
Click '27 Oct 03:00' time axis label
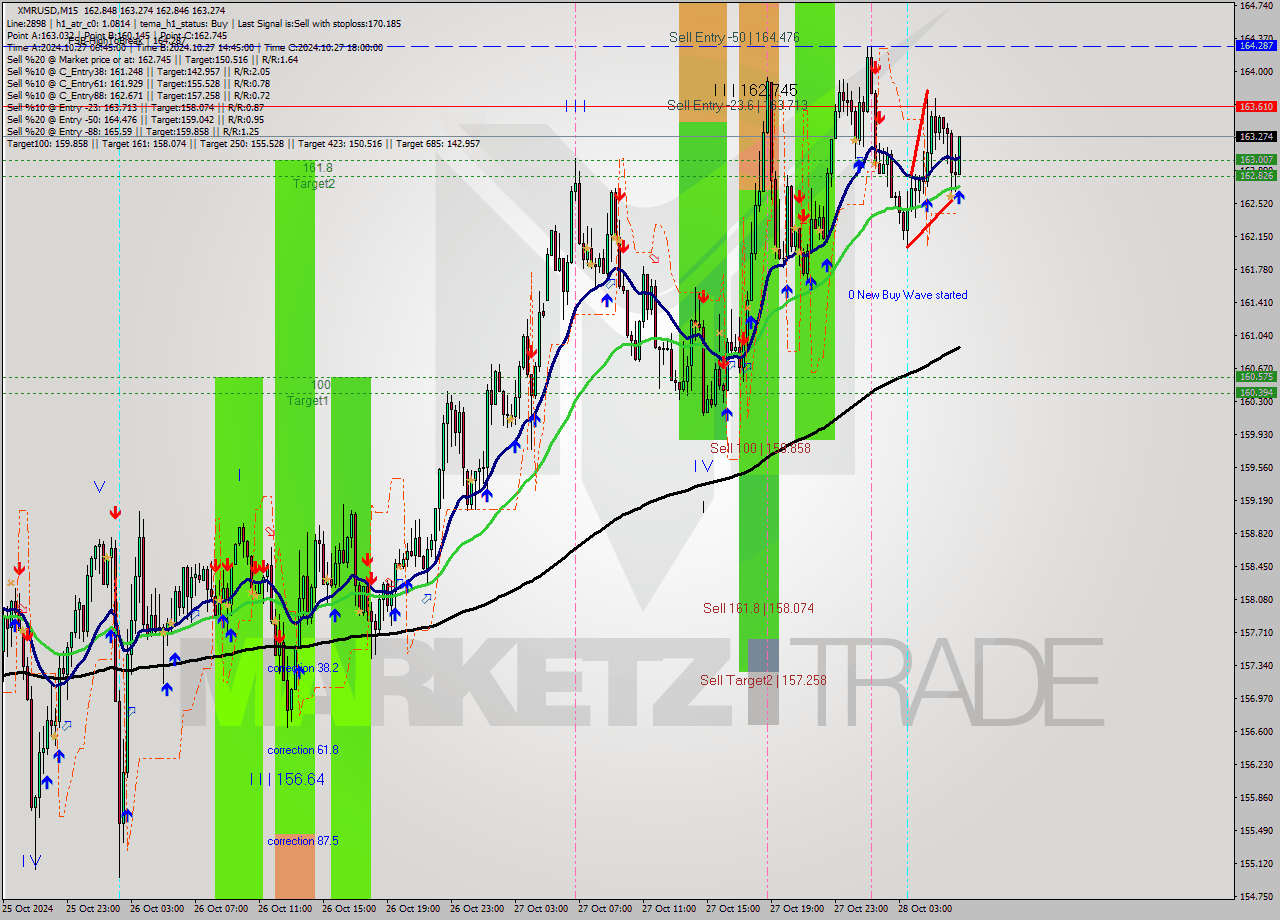pos(542,909)
